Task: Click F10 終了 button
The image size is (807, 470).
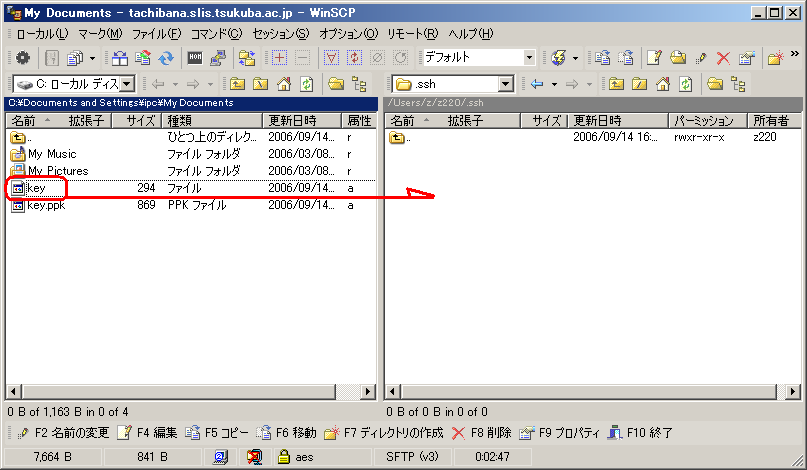Action: (640, 433)
